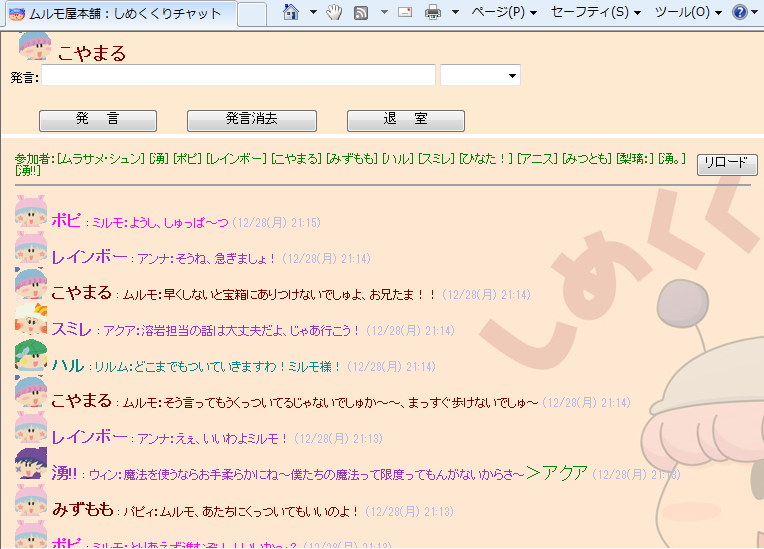
Task: Select the ムルモ屋本舗：しめくくりチャット tab
Action: [x=121, y=14]
